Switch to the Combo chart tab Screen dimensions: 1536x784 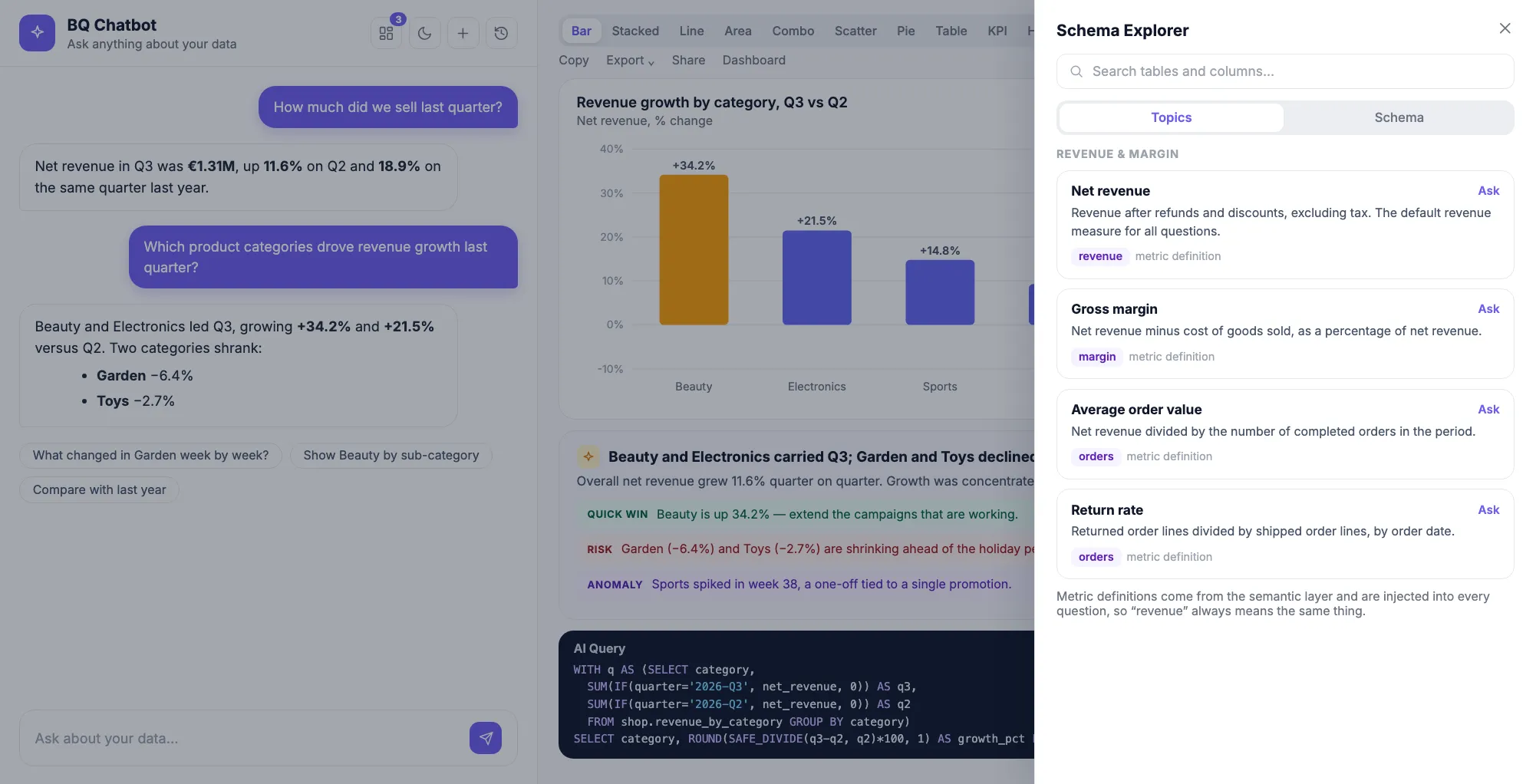[x=793, y=31]
